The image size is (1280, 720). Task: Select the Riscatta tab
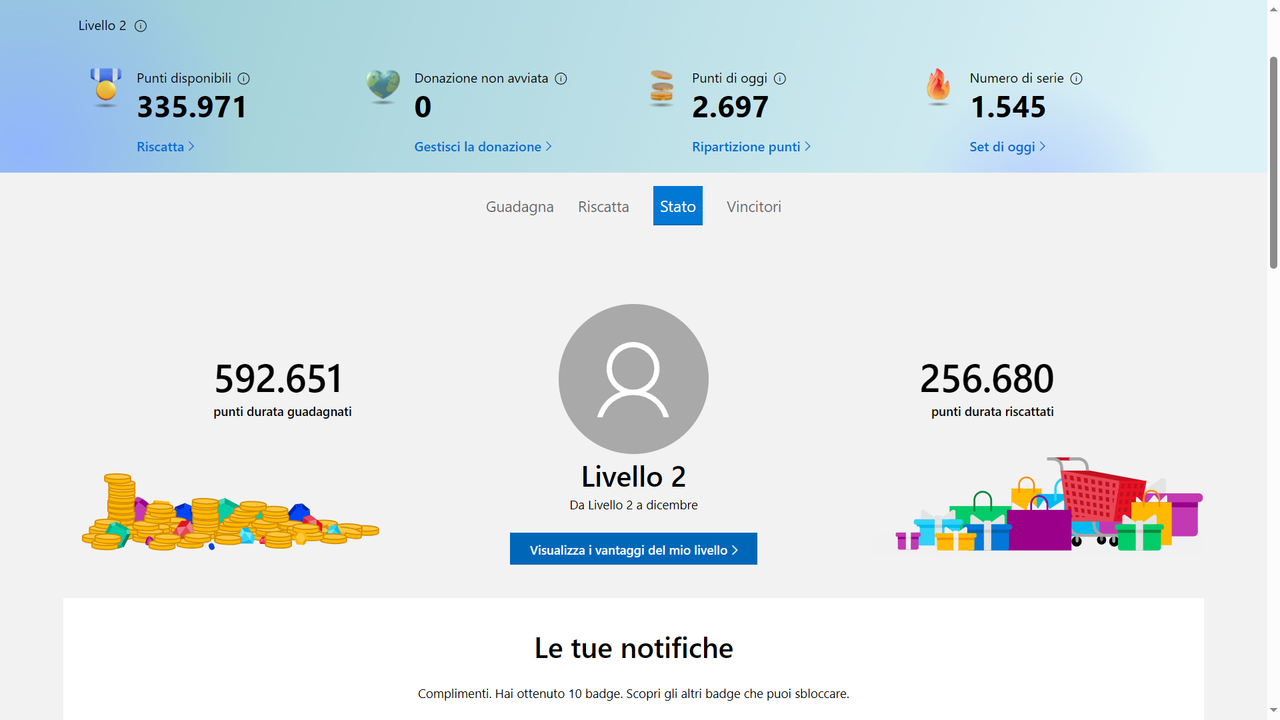tap(603, 206)
